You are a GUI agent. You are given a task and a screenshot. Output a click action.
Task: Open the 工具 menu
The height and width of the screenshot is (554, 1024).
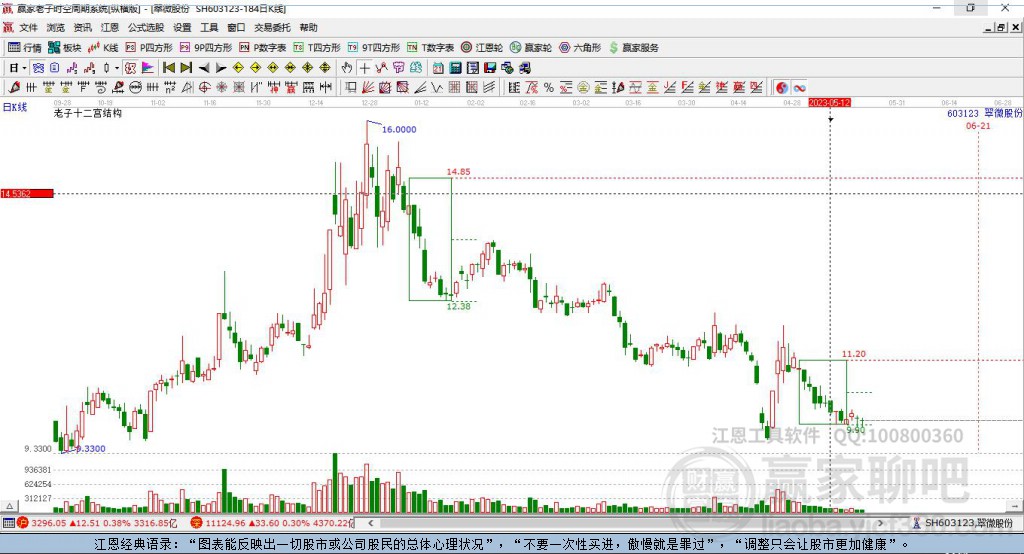(209, 27)
